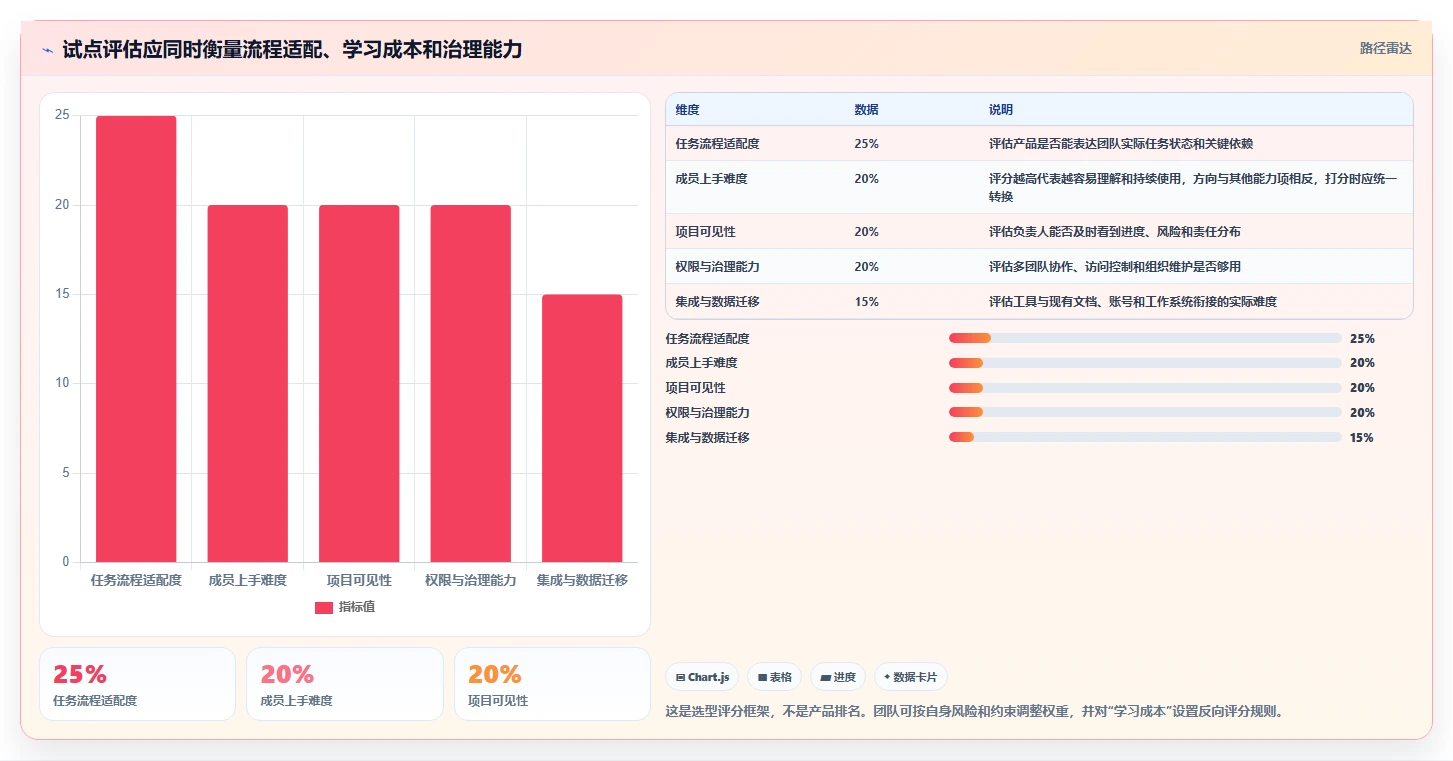Click the footnote about 选型评分框架
Viewport: 1453px width, 761px height.
click(x=974, y=711)
